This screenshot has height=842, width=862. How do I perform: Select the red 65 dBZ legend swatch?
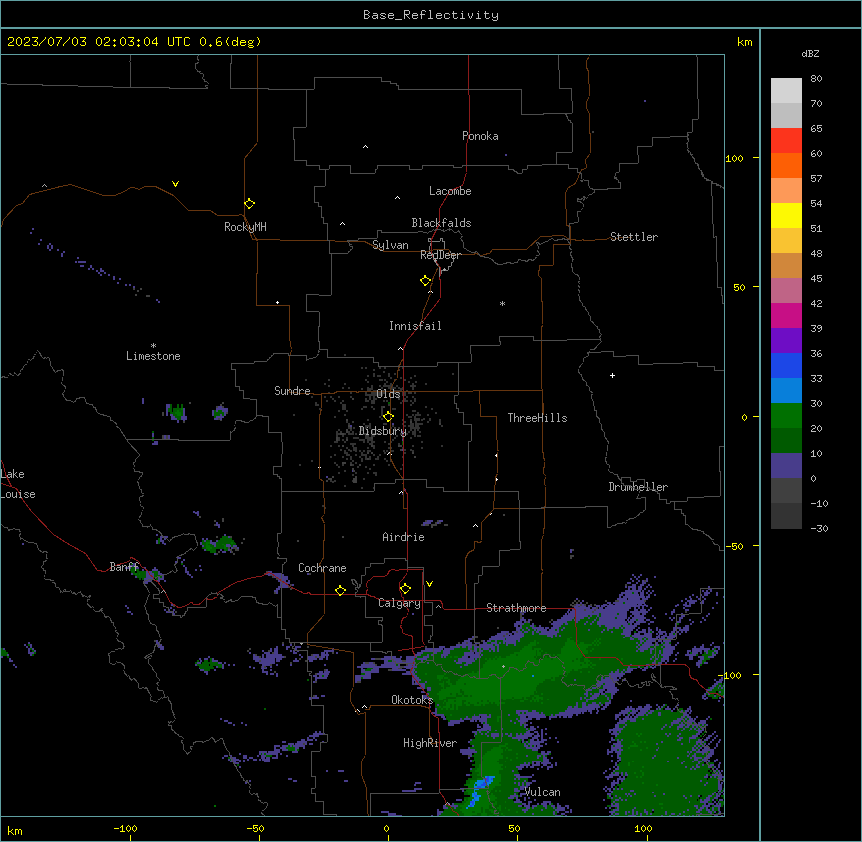point(786,141)
